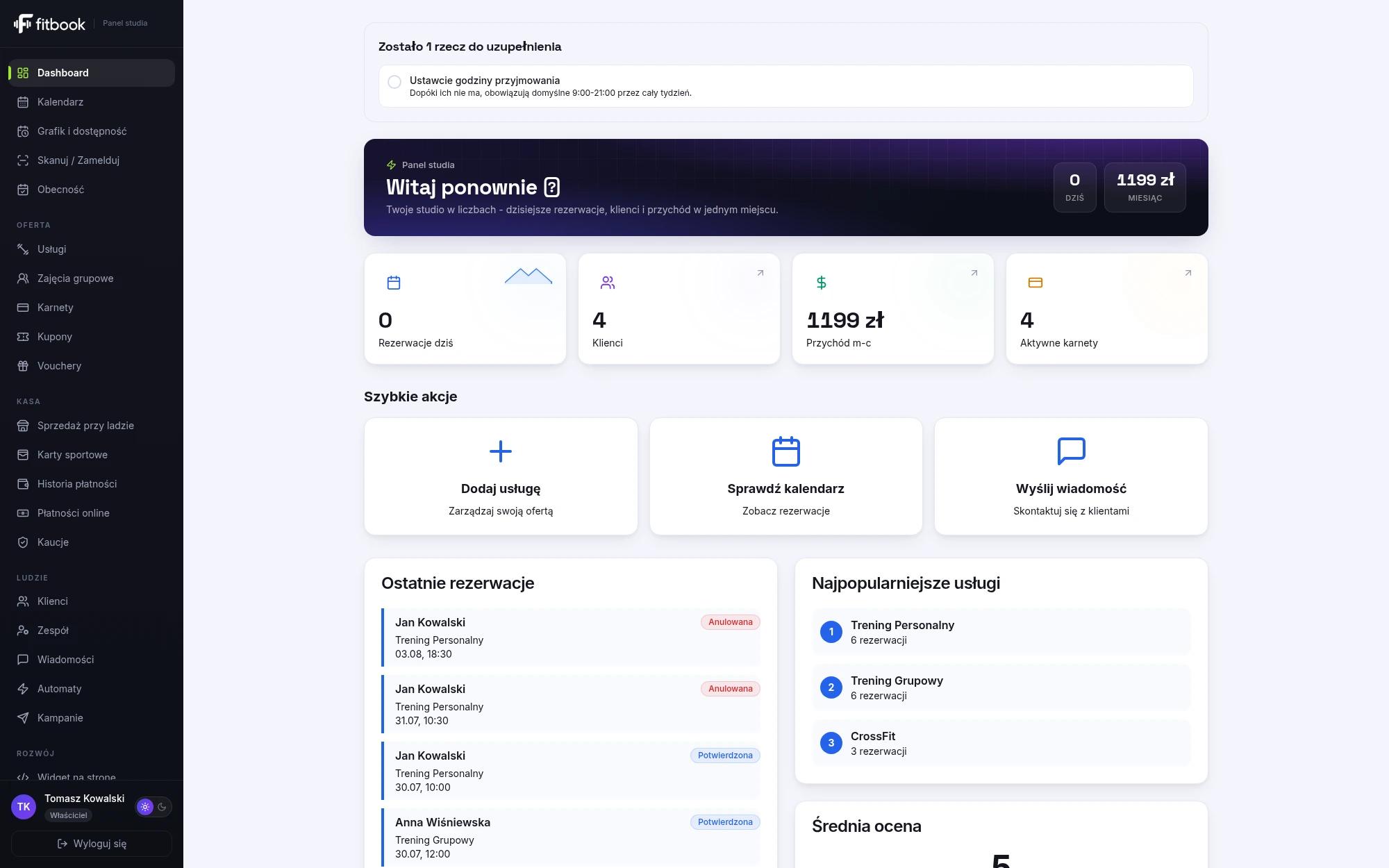Open Wiadomości menu item
Viewport: 1389px width, 868px height.
pyautogui.click(x=92, y=660)
